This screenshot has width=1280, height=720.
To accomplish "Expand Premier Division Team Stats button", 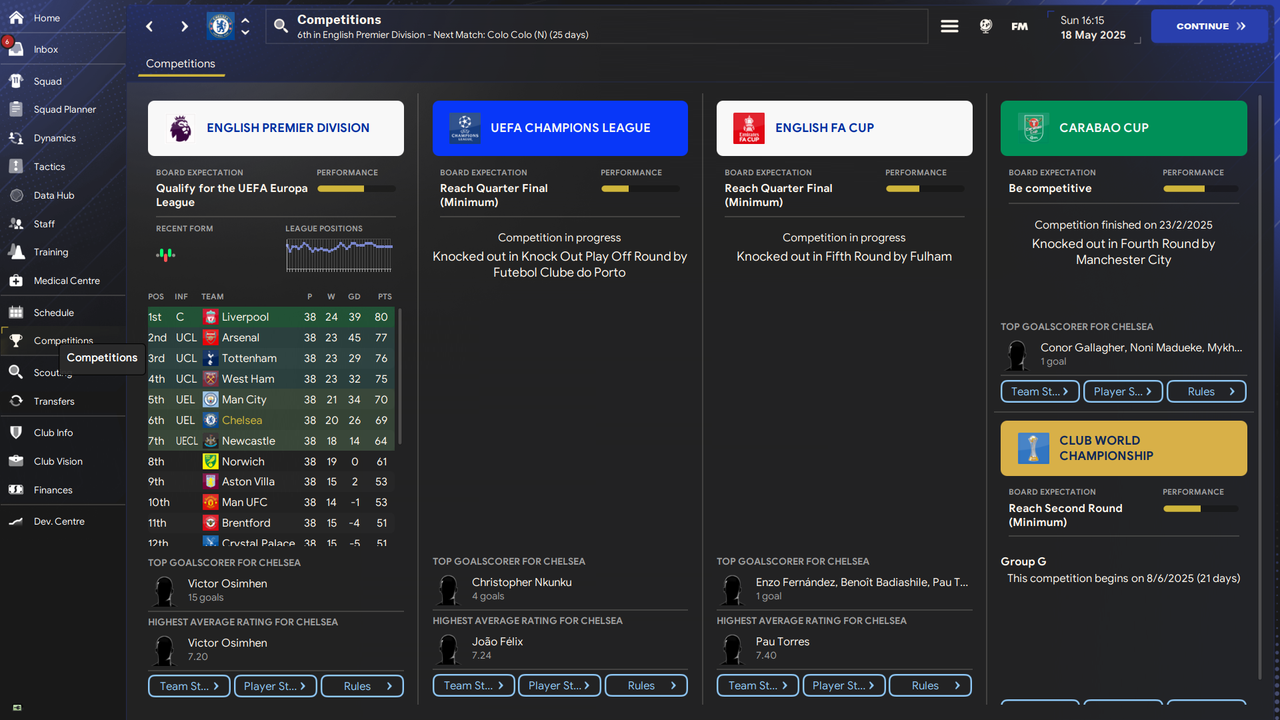I will pos(190,686).
